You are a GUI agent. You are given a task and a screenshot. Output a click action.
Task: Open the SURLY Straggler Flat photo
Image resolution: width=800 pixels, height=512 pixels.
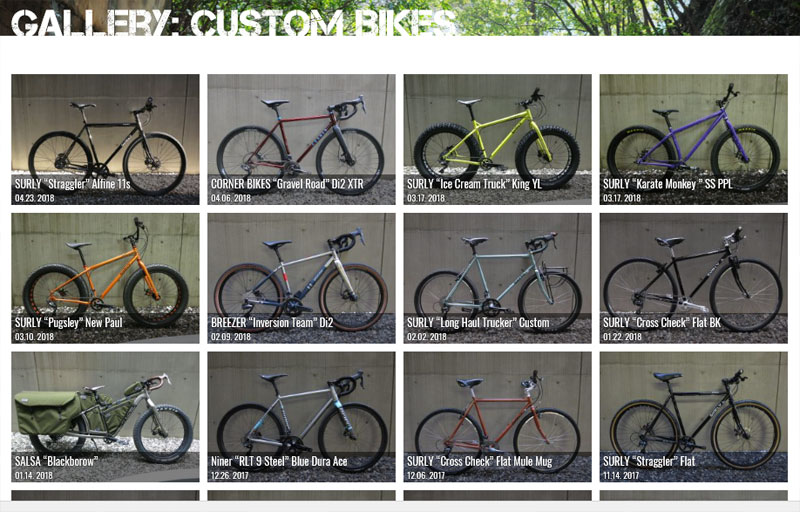pos(693,417)
